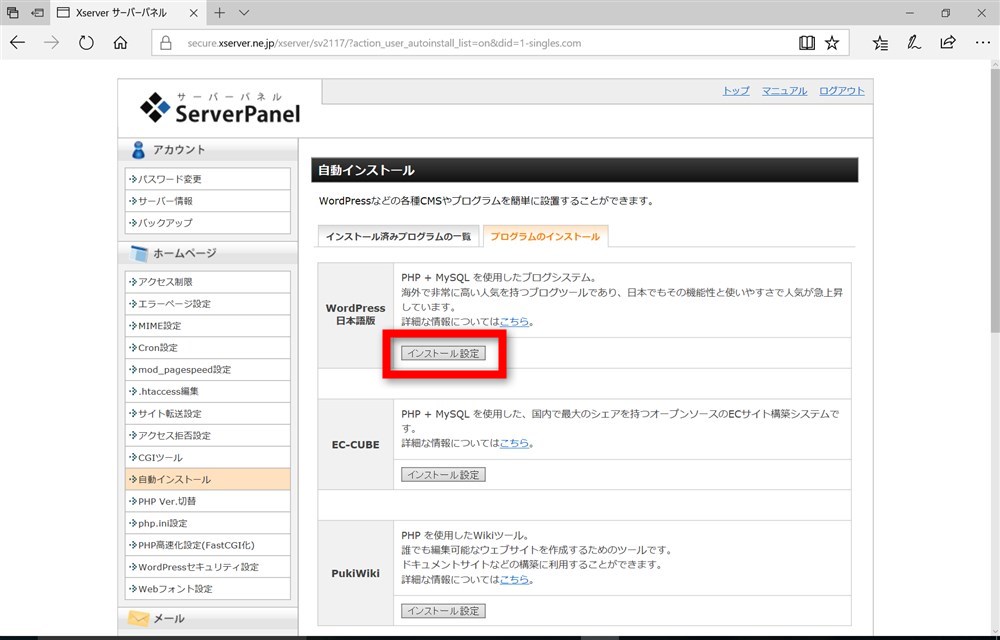1000x640 pixels.
Task: Open the マニュアル link
Action: point(784,91)
